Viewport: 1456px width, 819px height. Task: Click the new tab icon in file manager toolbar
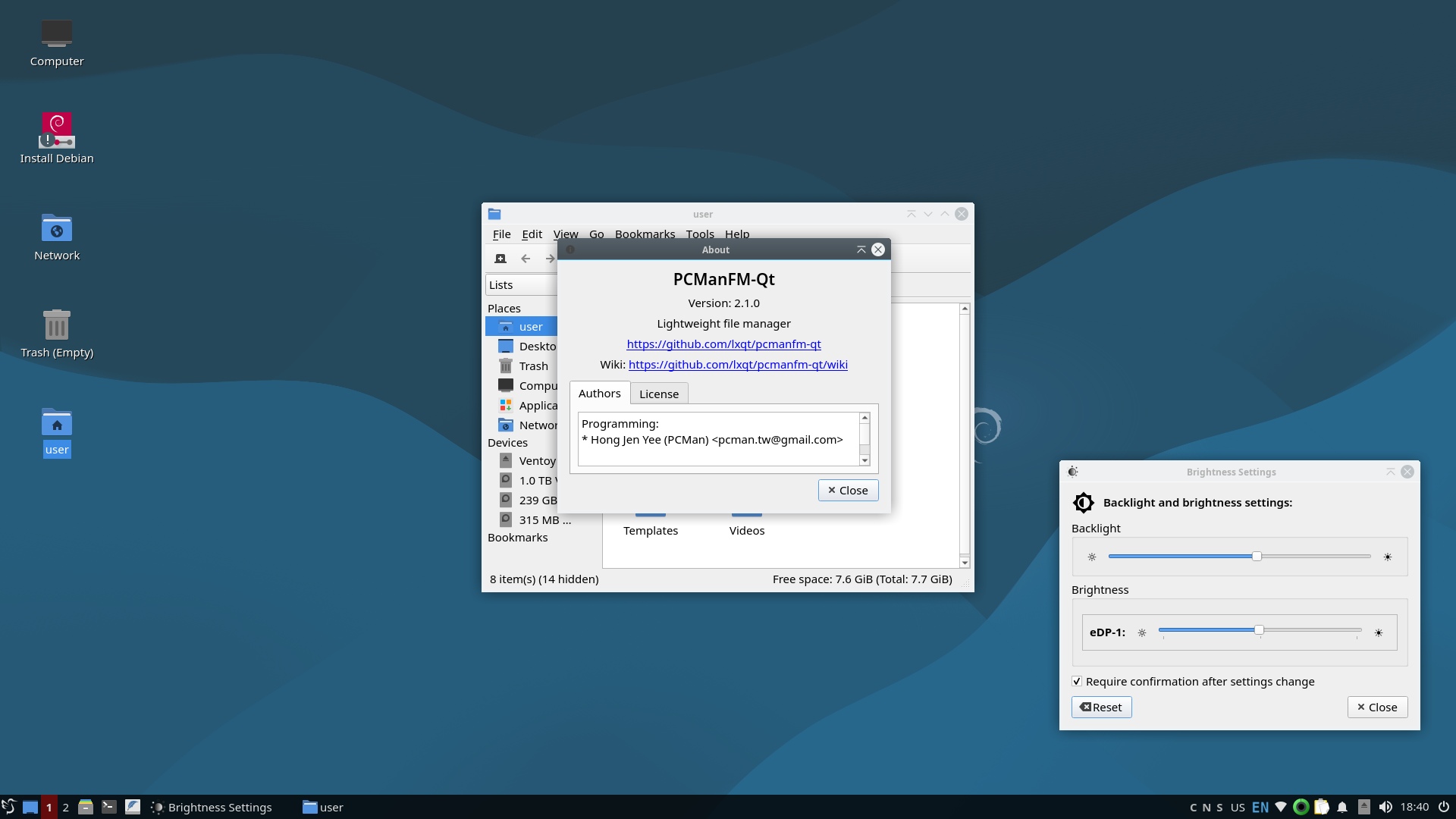pyautogui.click(x=500, y=259)
